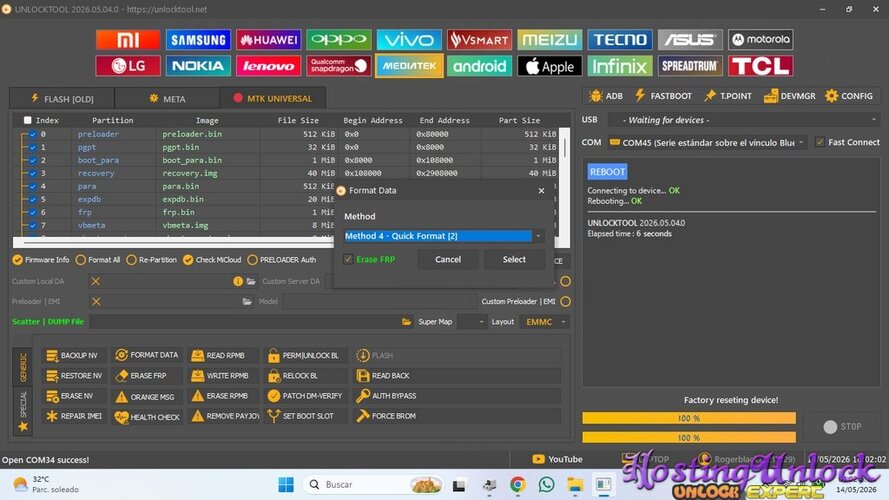Open the YouTube link in status bar

point(558,459)
